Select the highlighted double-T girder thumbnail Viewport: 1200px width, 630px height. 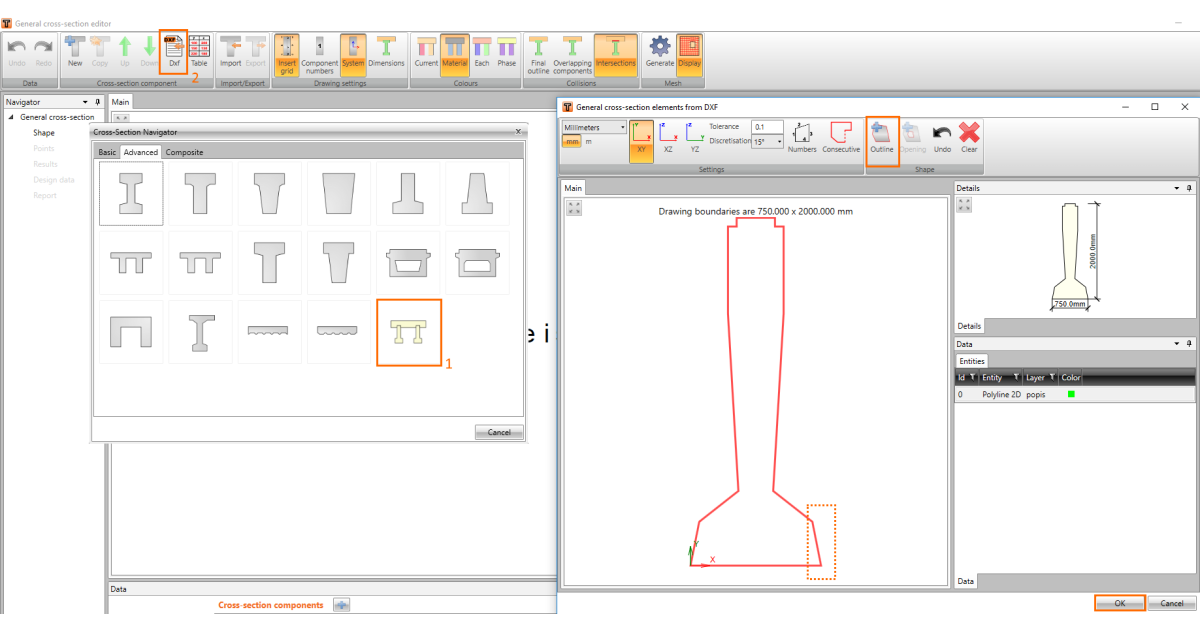[408, 333]
